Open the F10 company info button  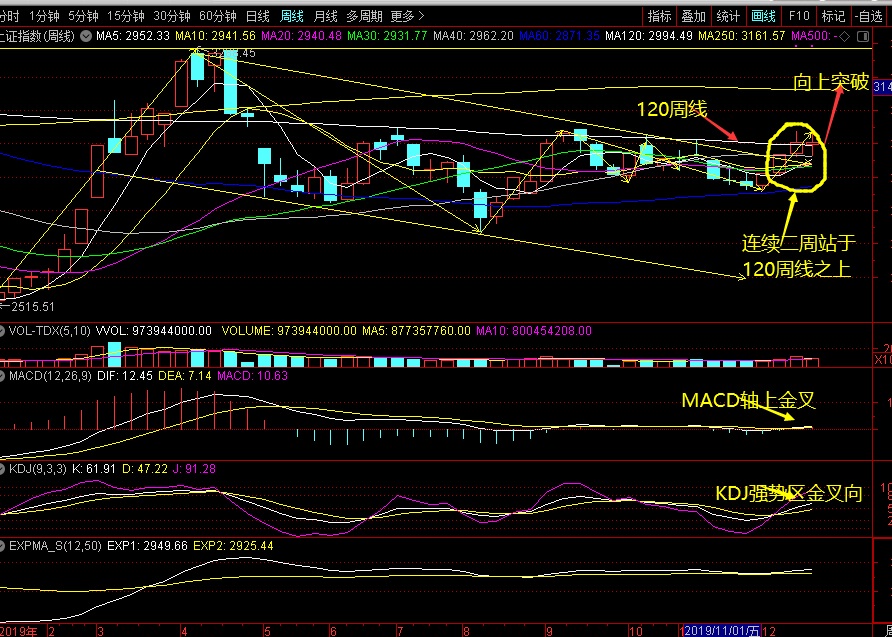click(799, 16)
